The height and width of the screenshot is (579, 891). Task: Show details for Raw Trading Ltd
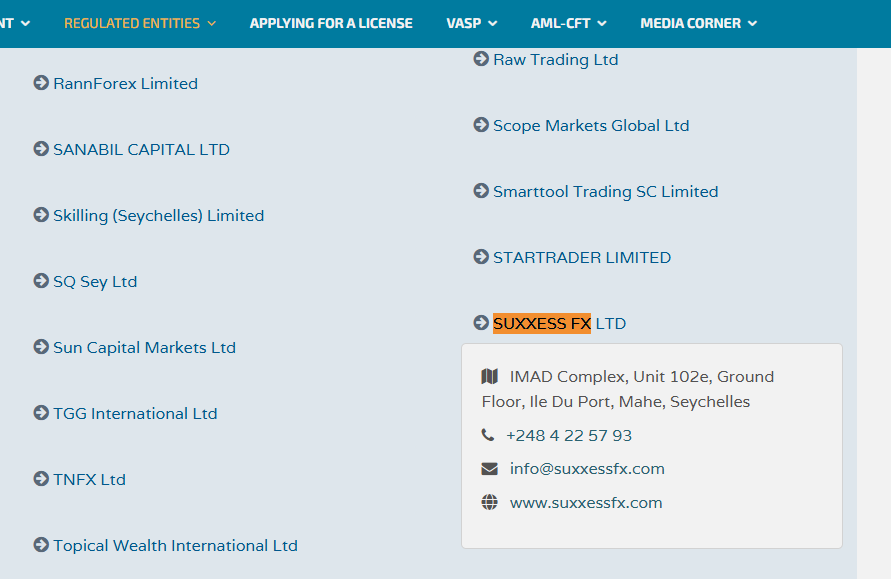[556, 60]
